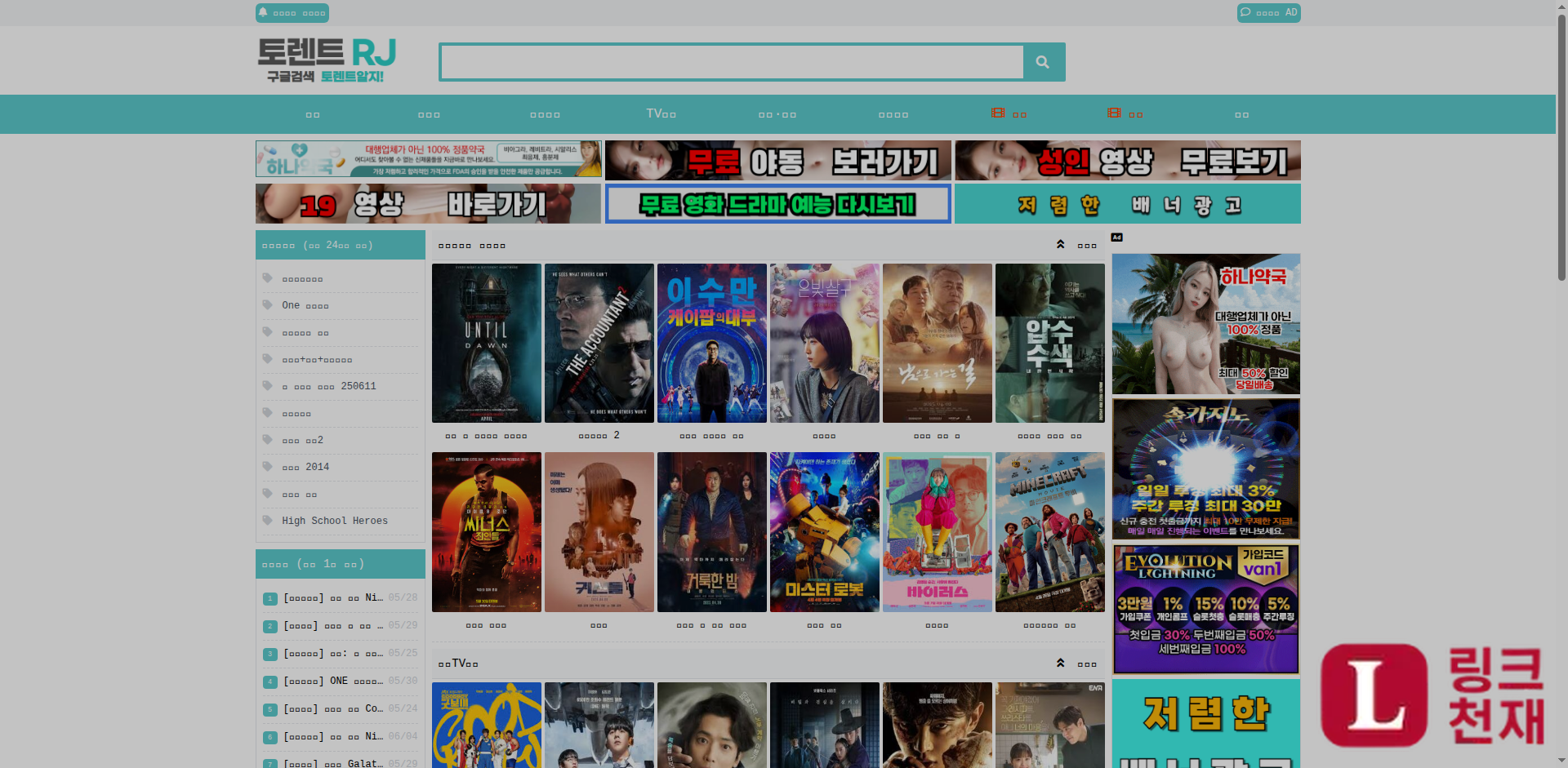Open ranked post 'Galat…' dated 05/29
The image size is (1568, 768).
click(x=333, y=763)
